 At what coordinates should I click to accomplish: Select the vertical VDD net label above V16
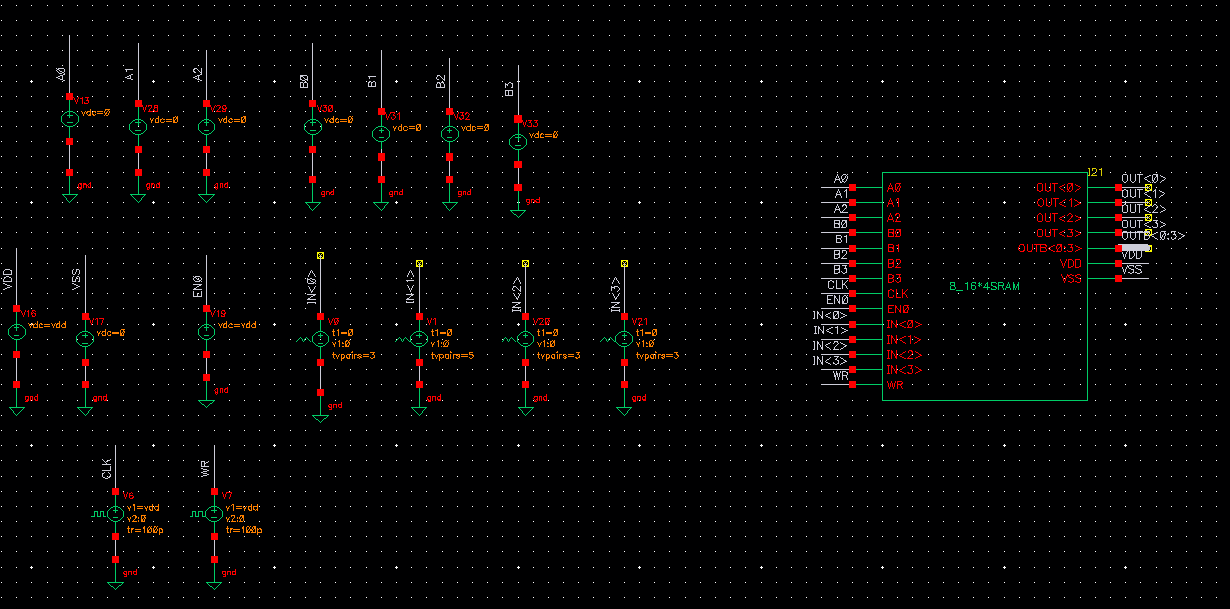(8, 281)
